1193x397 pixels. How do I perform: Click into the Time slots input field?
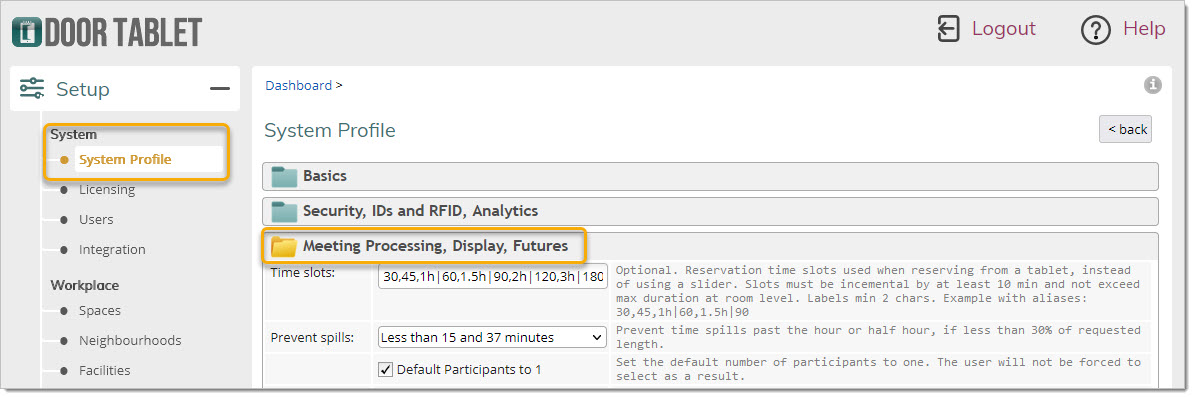[x=492, y=277]
